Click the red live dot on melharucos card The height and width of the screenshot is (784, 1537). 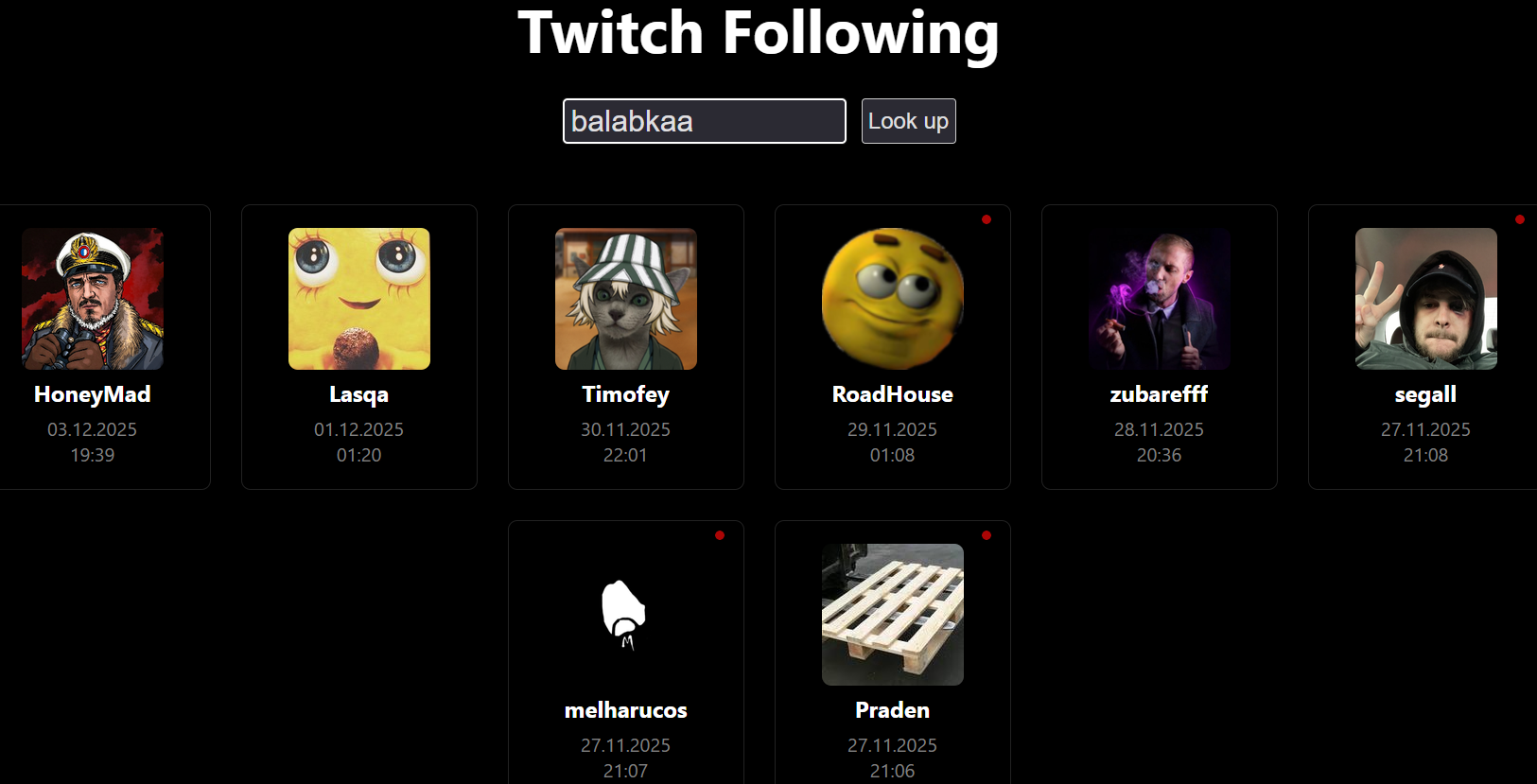(x=720, y=535)
